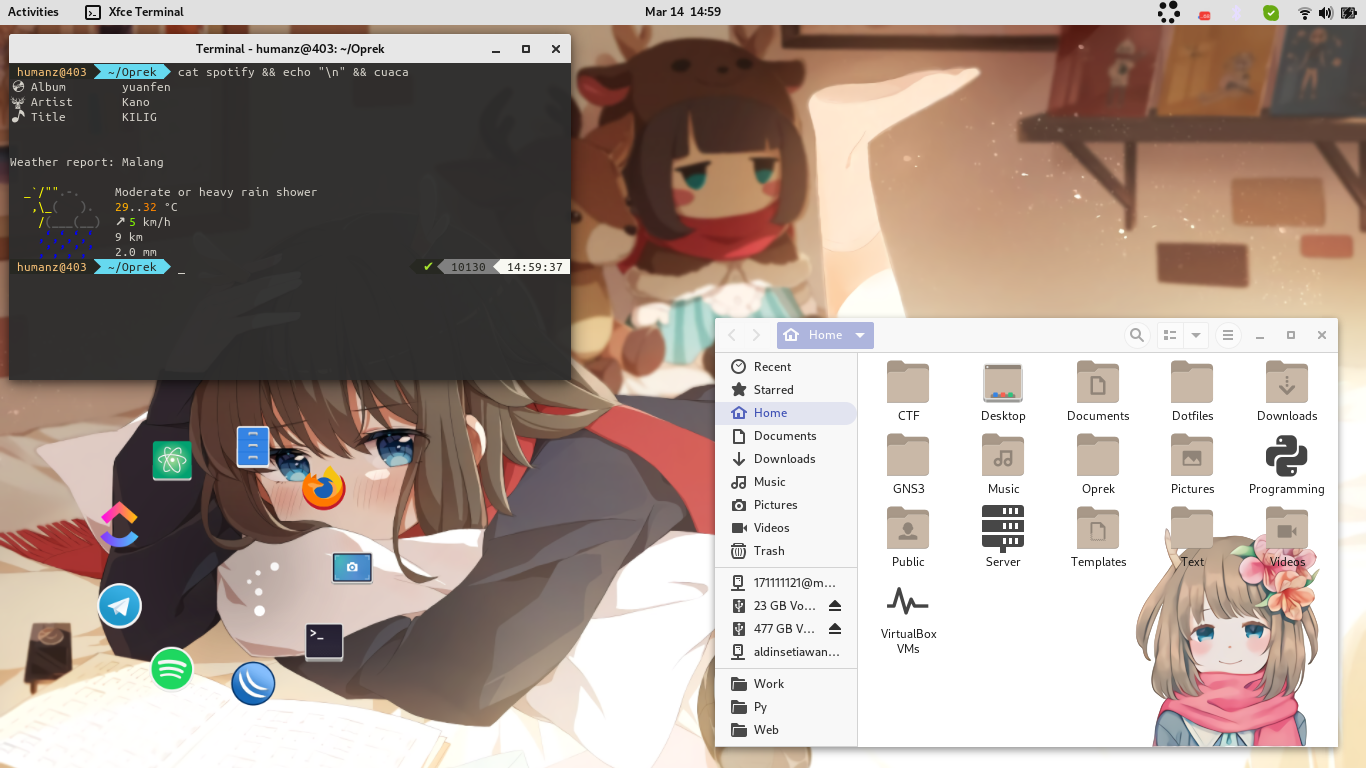
Task: Open Pictures from the sidebar list
Action: 786,505
